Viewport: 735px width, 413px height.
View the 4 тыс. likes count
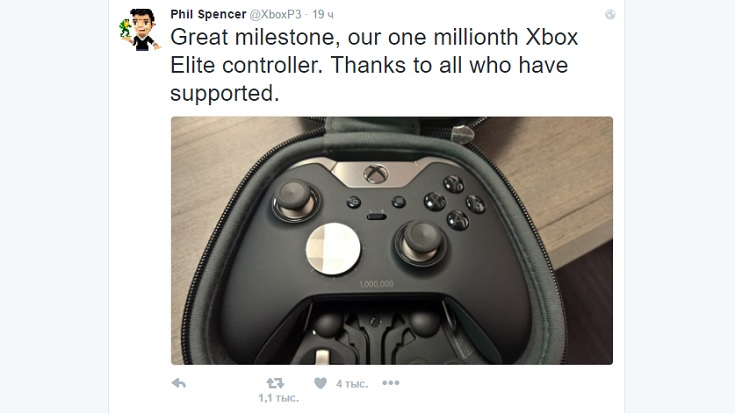[x=352, y=384]
